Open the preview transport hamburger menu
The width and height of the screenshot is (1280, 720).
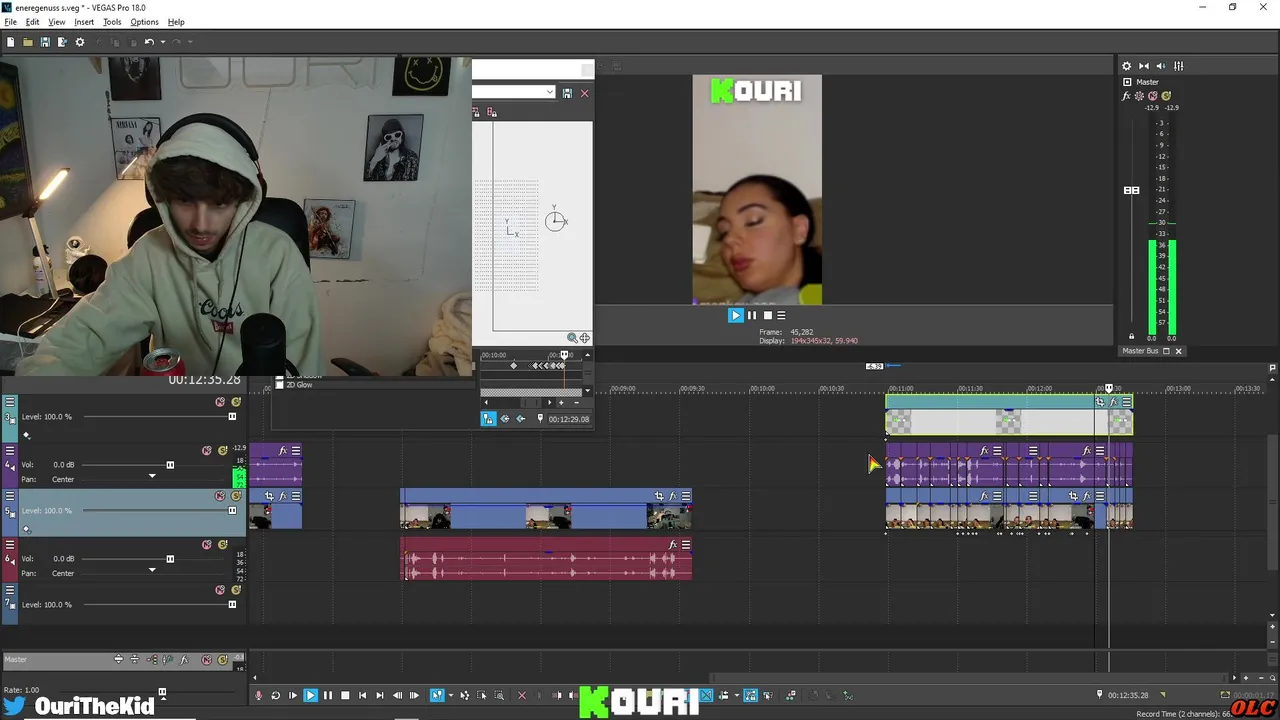point(781,315)
